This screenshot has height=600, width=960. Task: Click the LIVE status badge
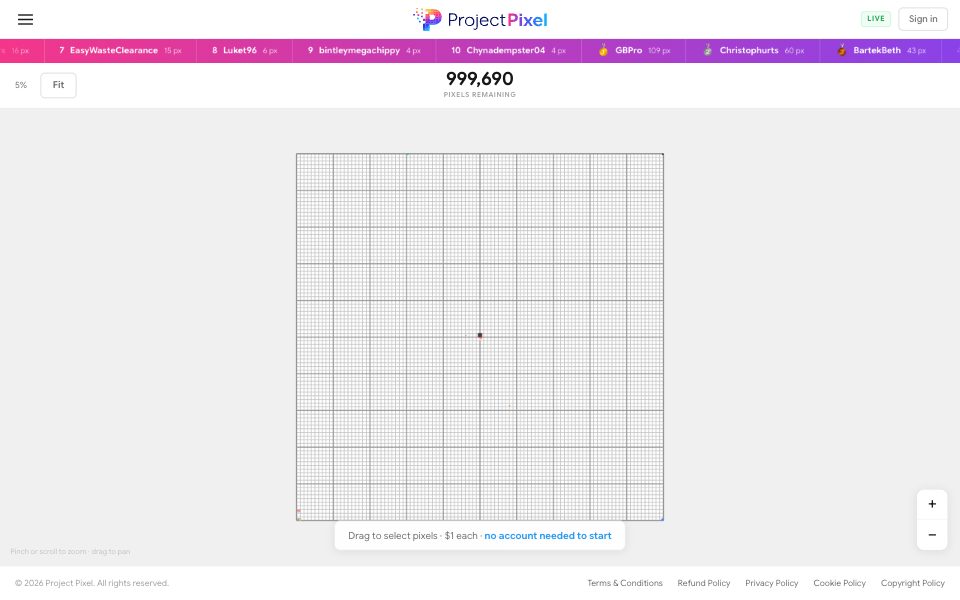pyautogui.click(x=876, y=19)
